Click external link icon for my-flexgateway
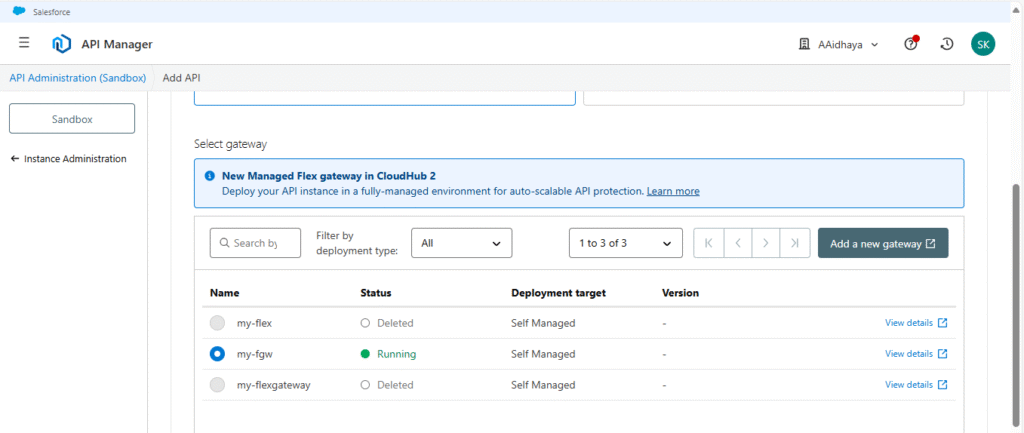This screenshot has width=1024, height=433. tap(942, 385)
